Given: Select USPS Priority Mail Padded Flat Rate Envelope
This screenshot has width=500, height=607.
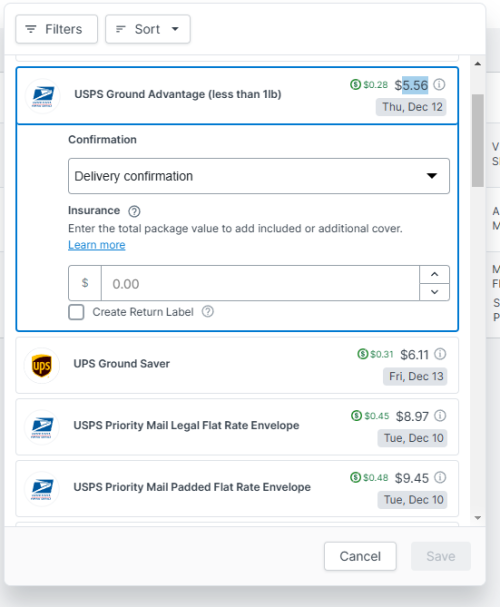Looking at the screenshot, I should pos(237,489).
